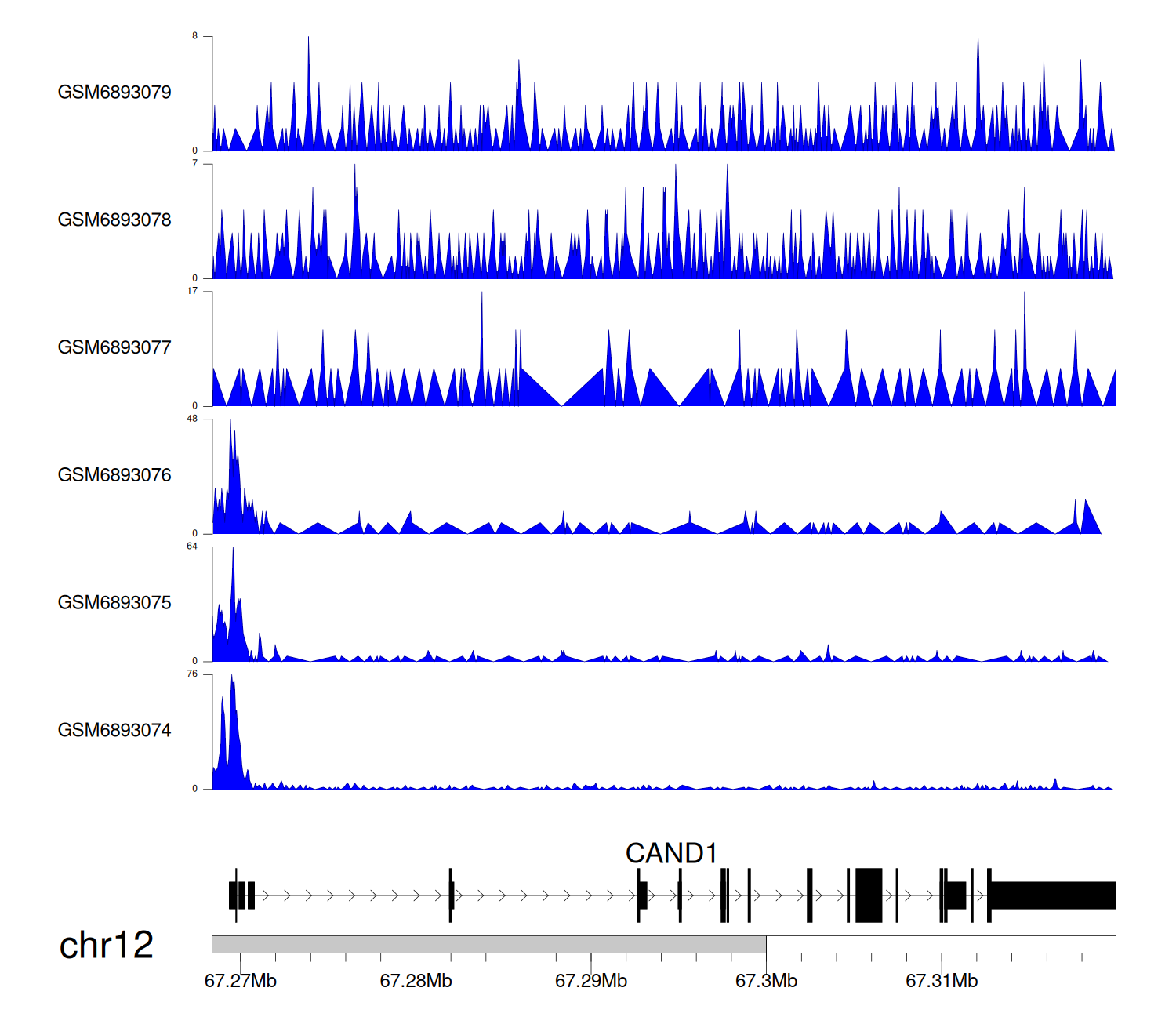The width and height of the screenshot is (1176, 1035).
Task: Select the 67.28Mb position label
Action: 416,982
